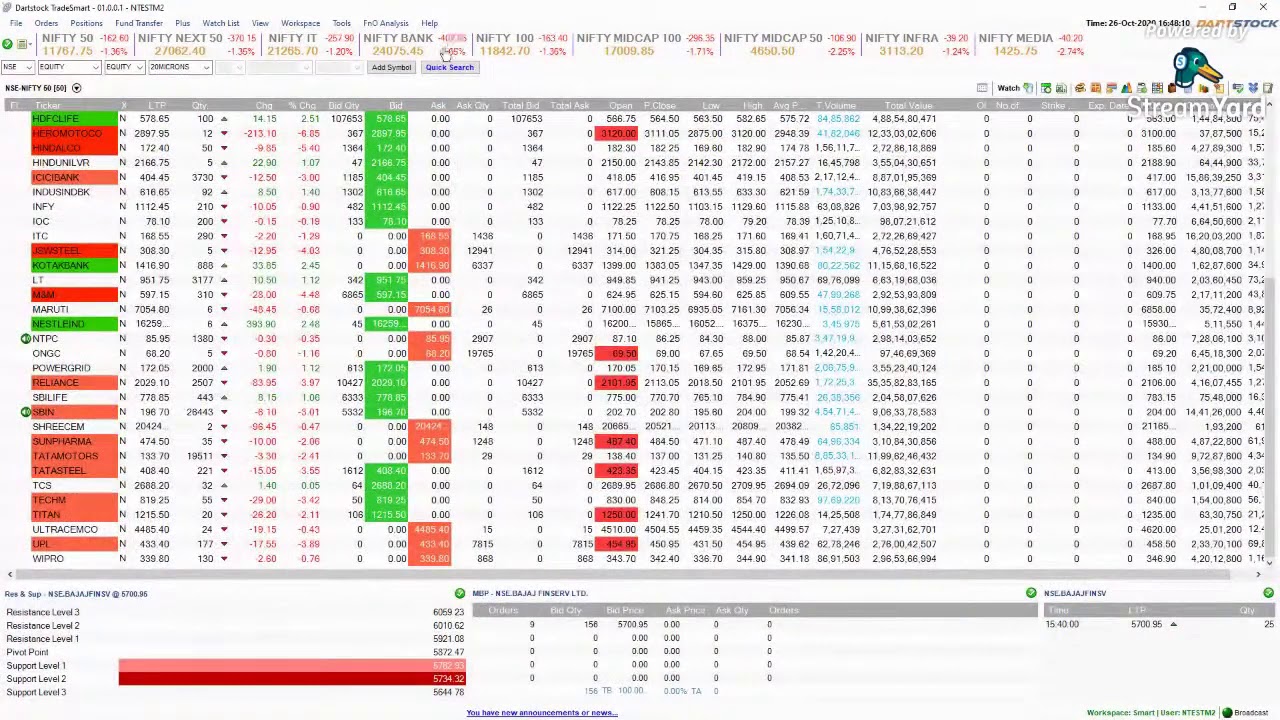This screenshot has height=720, width=1280.
Task: Click the horizontal scrollbar right arrow
Action: pyautogui.click(x=1258, y=574)
